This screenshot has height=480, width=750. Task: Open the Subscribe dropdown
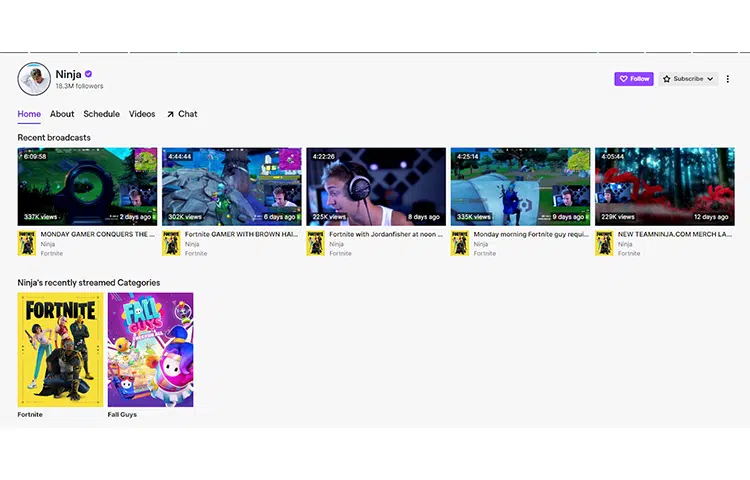[x=688, y=79]
